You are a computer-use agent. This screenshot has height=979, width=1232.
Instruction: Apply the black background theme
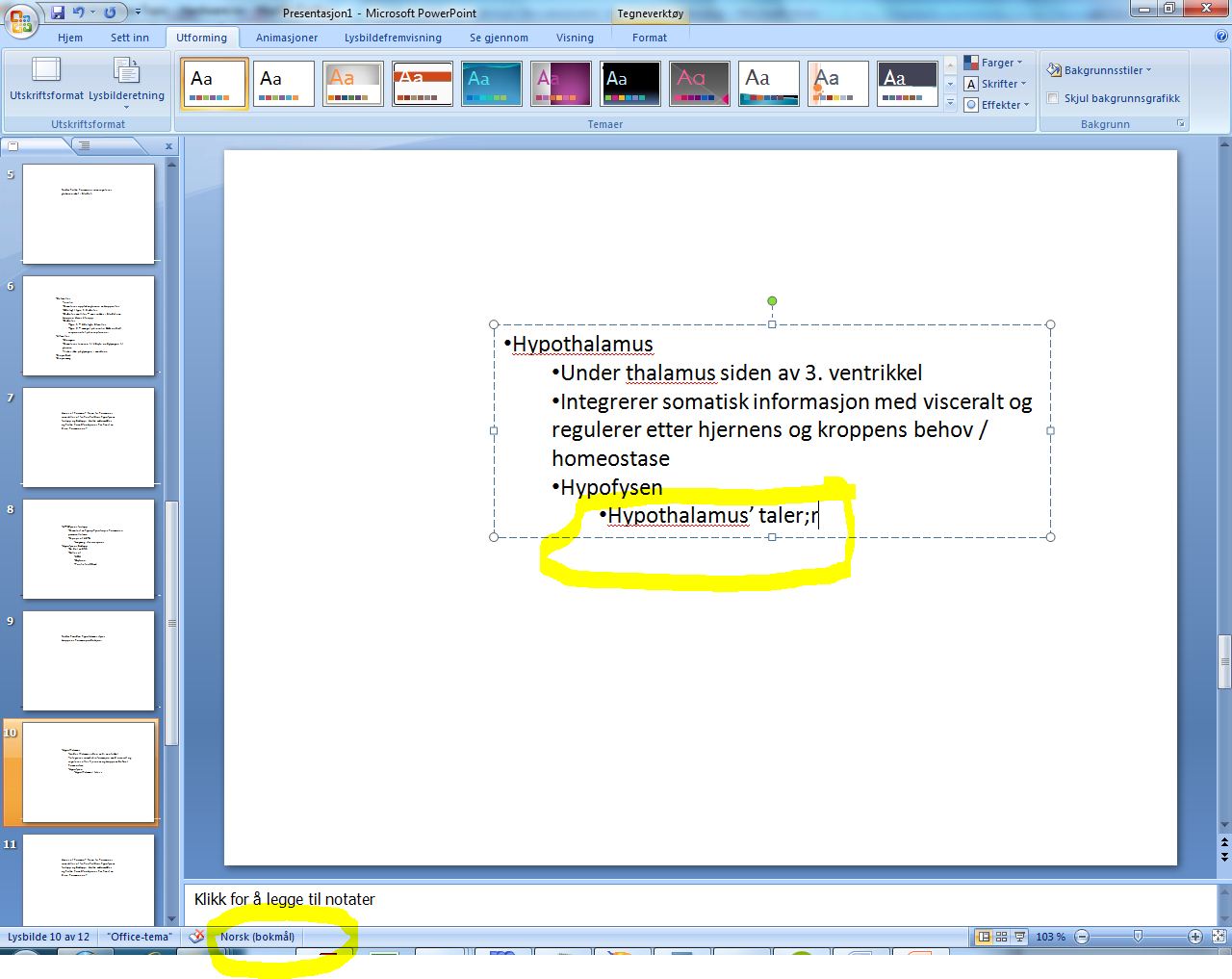point(630,84)
